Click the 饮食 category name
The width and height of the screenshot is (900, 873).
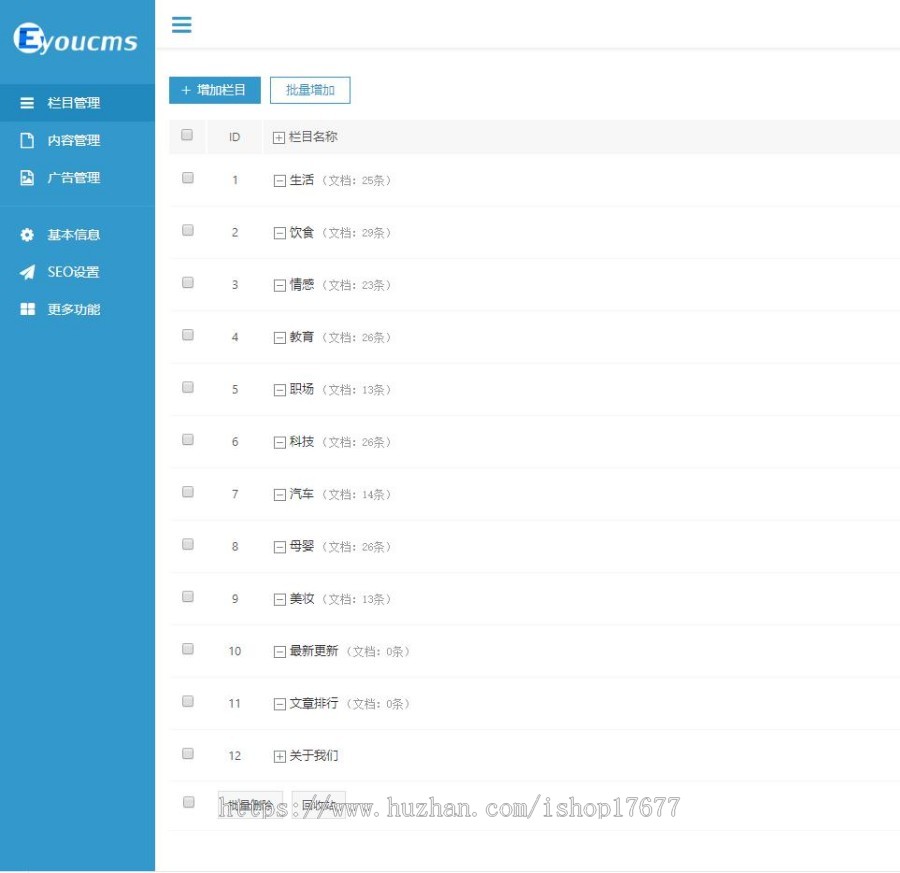tap(302, 232)
